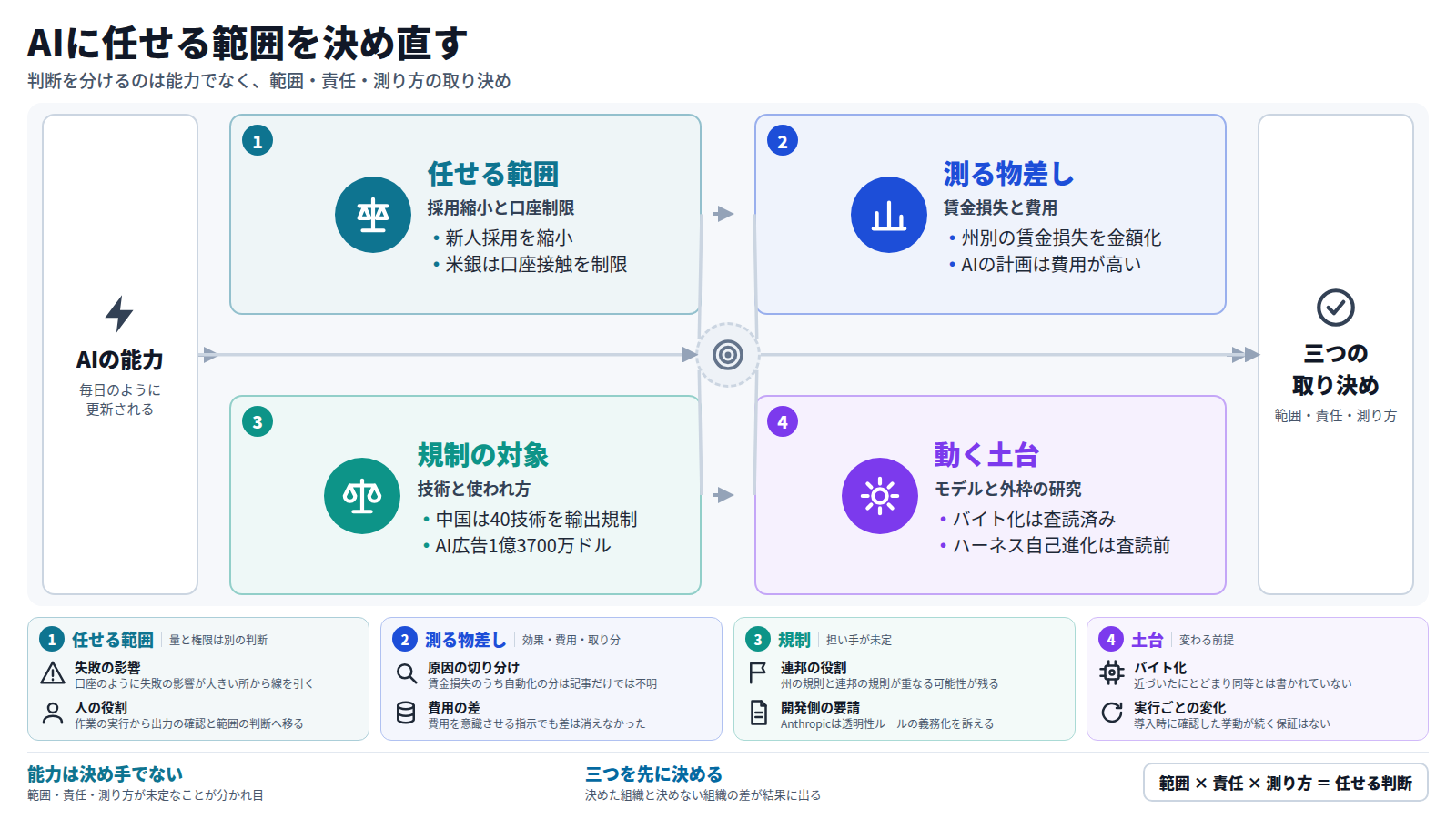Click the bullet 米銀は口座接触を制限

click(536, 264)
